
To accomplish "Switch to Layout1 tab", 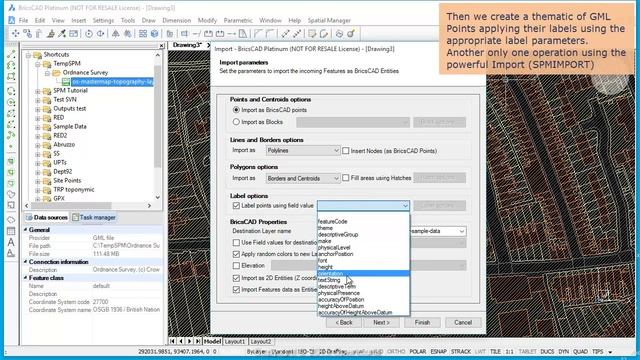I will coord(235,342).
